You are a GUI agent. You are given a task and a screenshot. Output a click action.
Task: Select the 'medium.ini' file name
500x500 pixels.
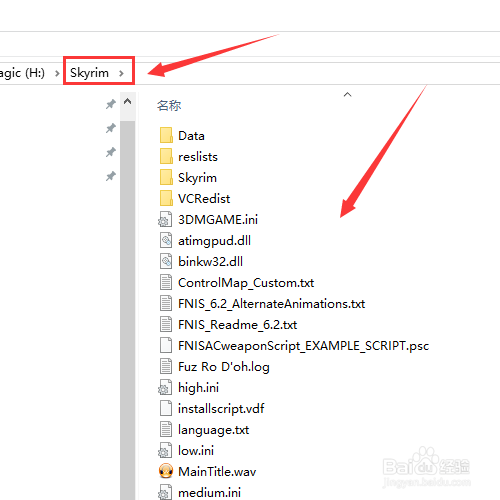210,493
